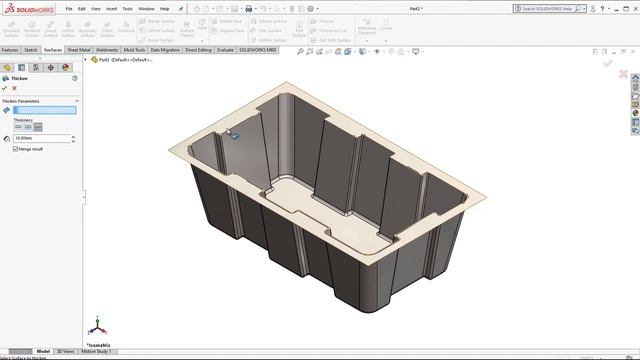
Task: Switch to the FeatureManager design tree icon
Action: coord(7,67)
